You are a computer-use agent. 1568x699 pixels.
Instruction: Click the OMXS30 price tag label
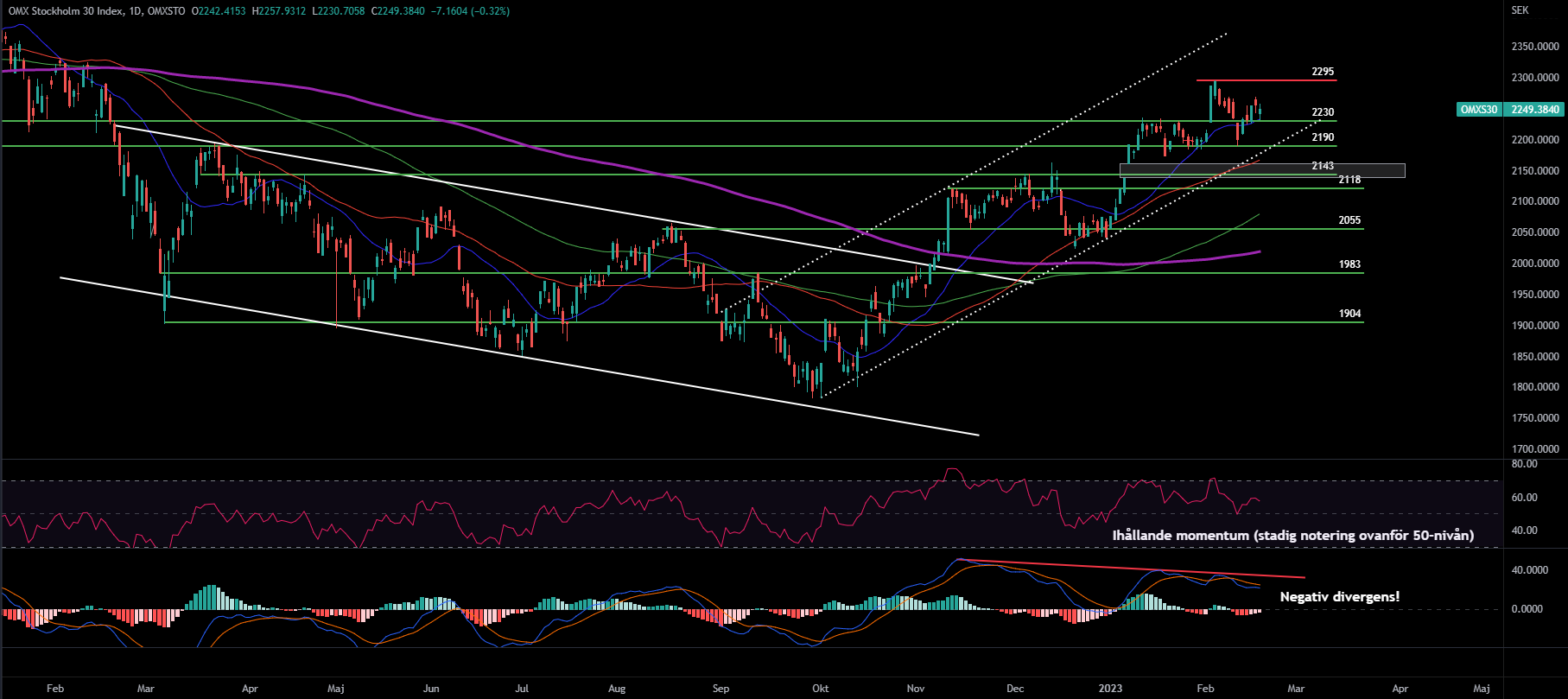click(1478, 110)
